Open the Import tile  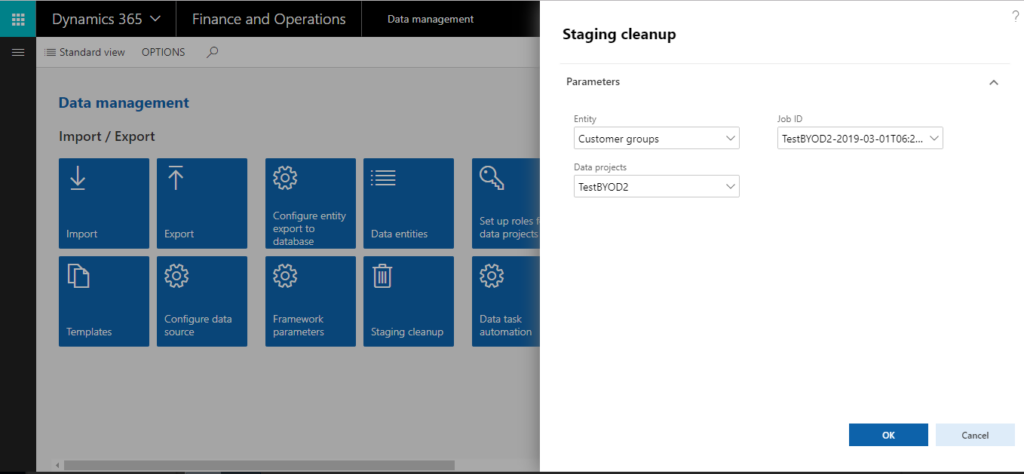pyautogui.click(x=104, y=203)
